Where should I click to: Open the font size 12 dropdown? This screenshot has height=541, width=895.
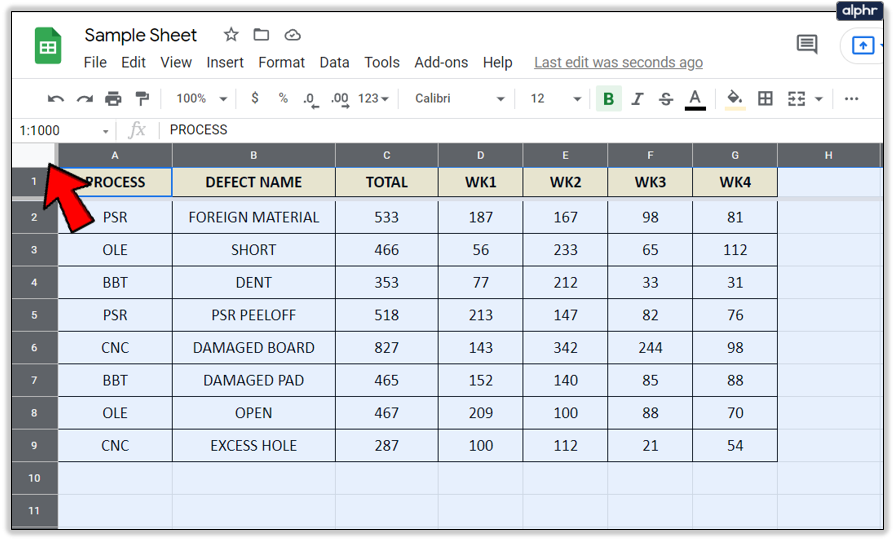pyautogui.click(x=555, y=99)
